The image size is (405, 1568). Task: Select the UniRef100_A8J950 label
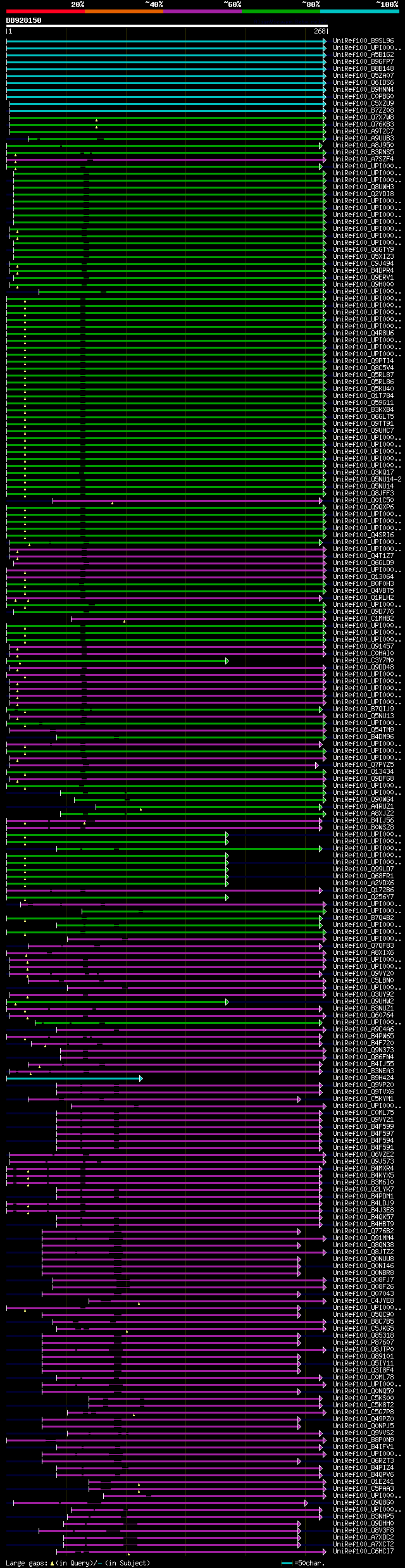(x=363, y=146)
